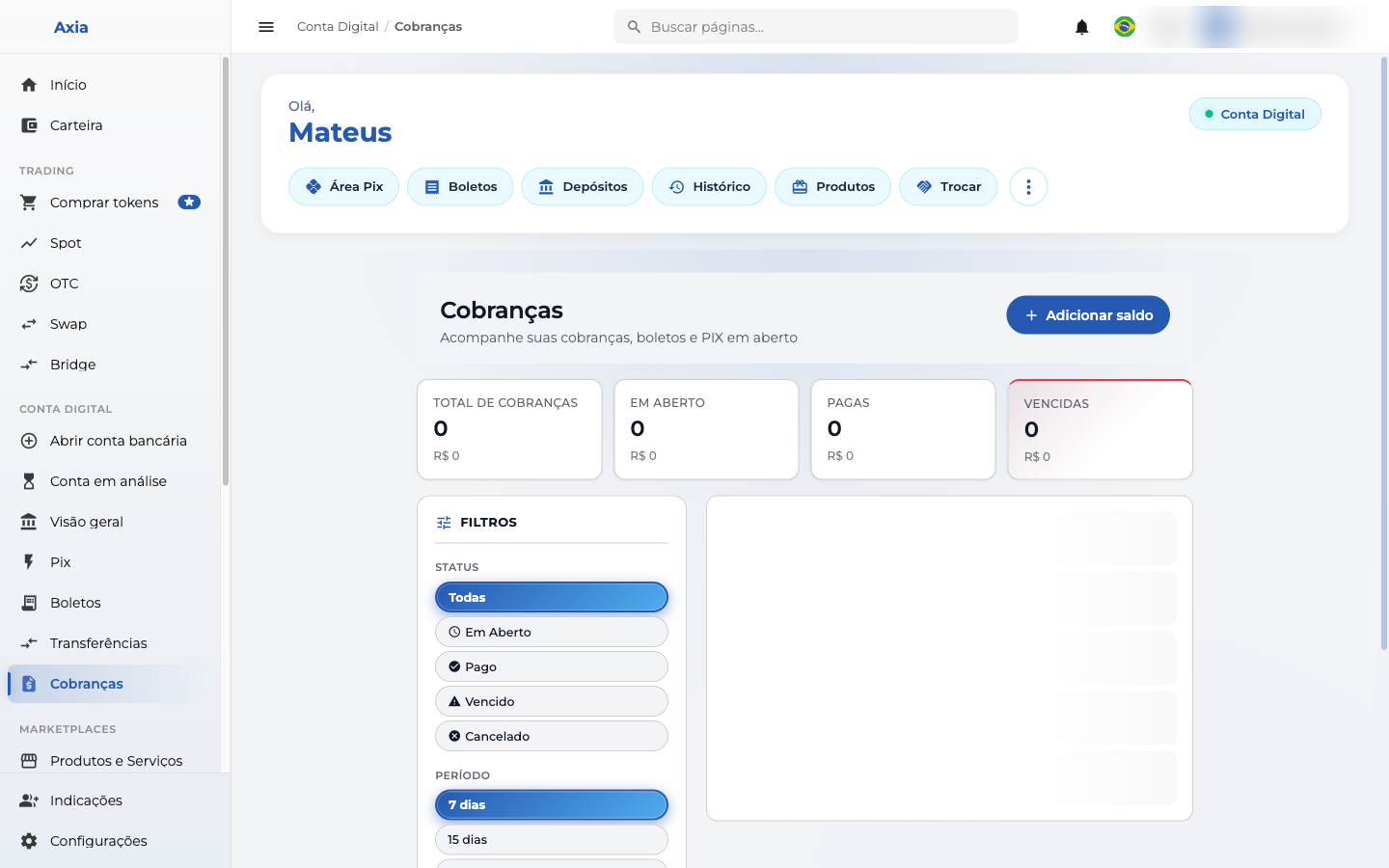Image resolution: width=1389 pixels, height=868 pixels.
Task: Click the Conta Digital status badge
Action: tap(1255, 114)
